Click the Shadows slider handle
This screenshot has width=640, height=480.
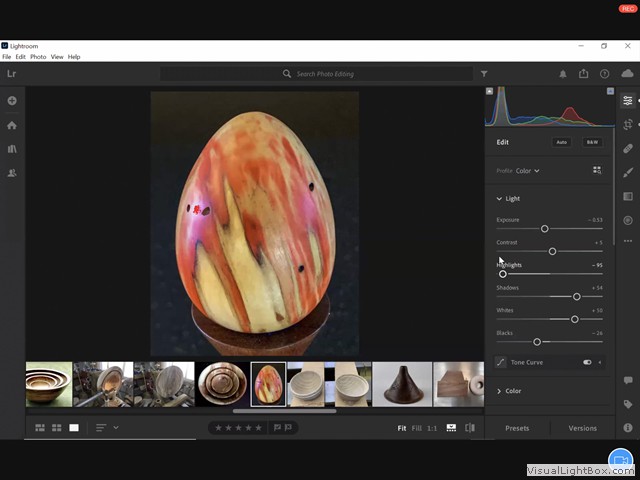tap(577, 297)
